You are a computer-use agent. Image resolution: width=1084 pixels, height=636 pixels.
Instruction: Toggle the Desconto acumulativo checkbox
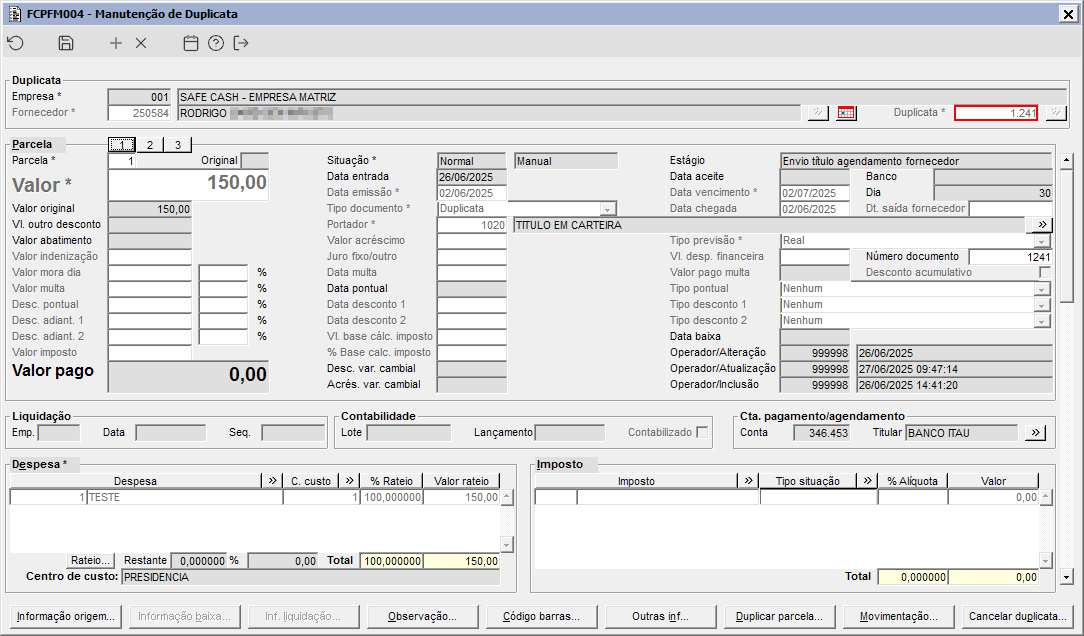point(1045,273)
